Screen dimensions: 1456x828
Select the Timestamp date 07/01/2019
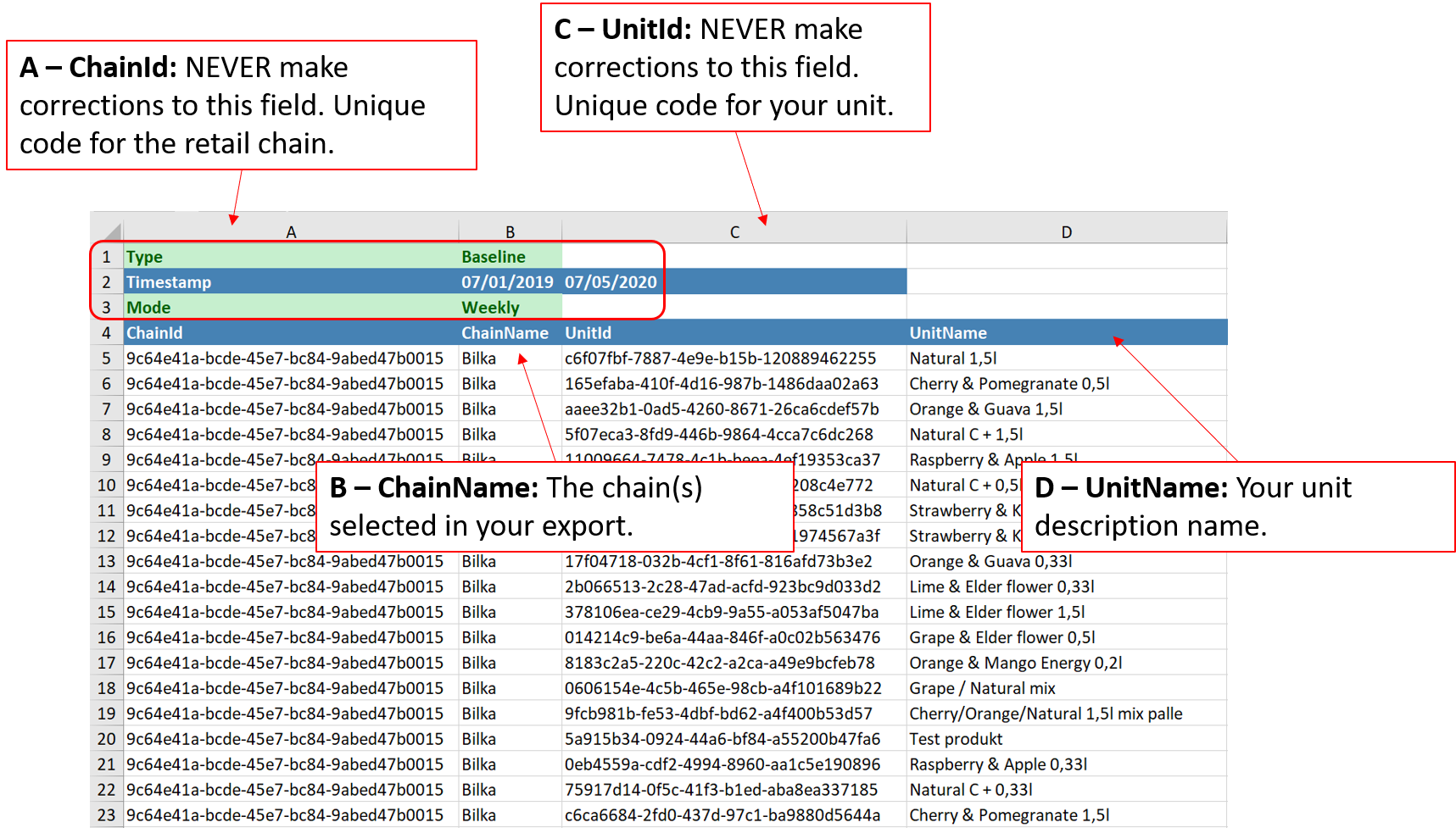[507, 281]
